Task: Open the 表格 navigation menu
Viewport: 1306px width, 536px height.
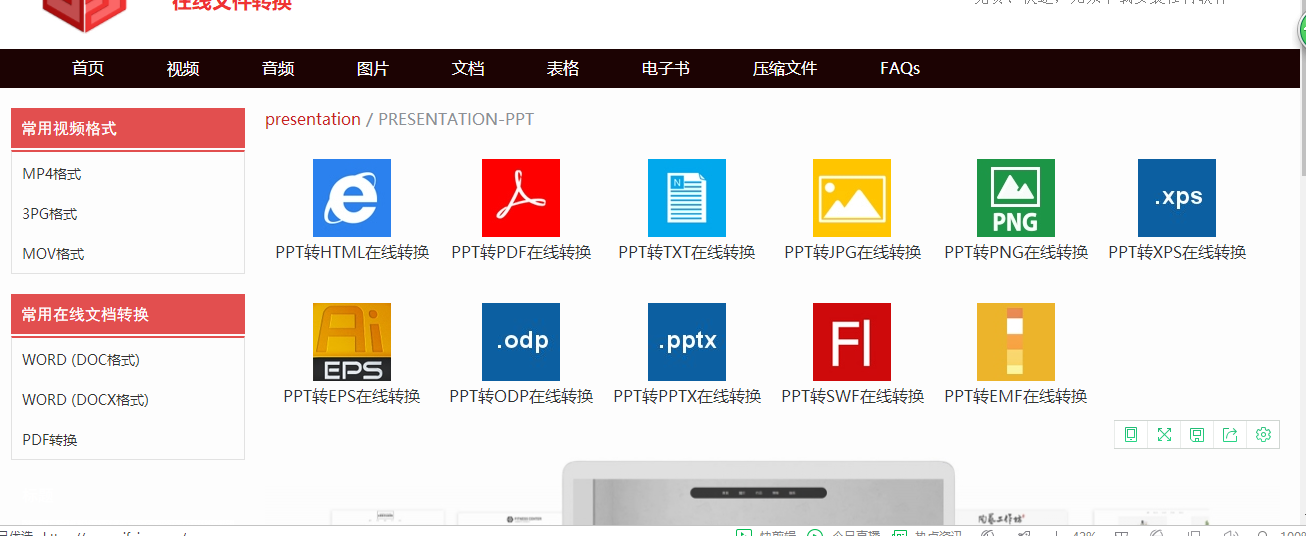Action: point(563,68)
